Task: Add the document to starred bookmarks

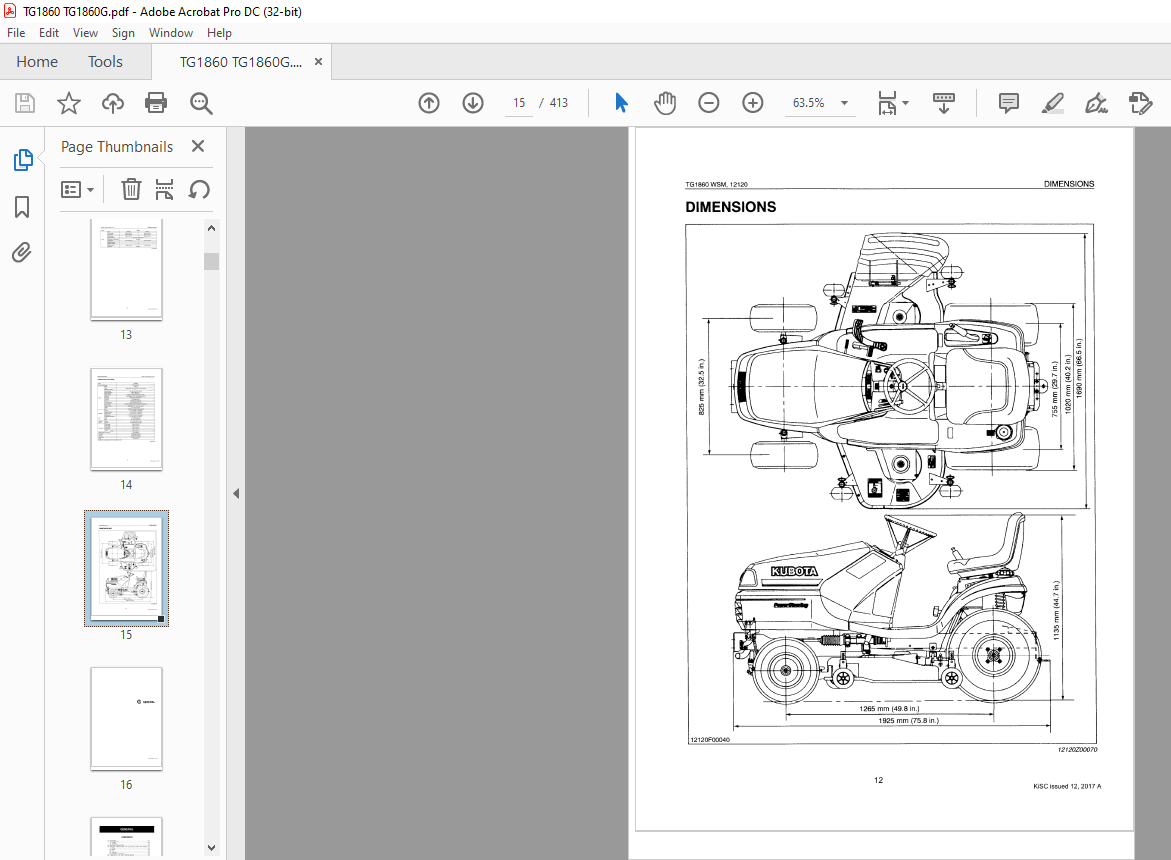Action: [69, 103]
